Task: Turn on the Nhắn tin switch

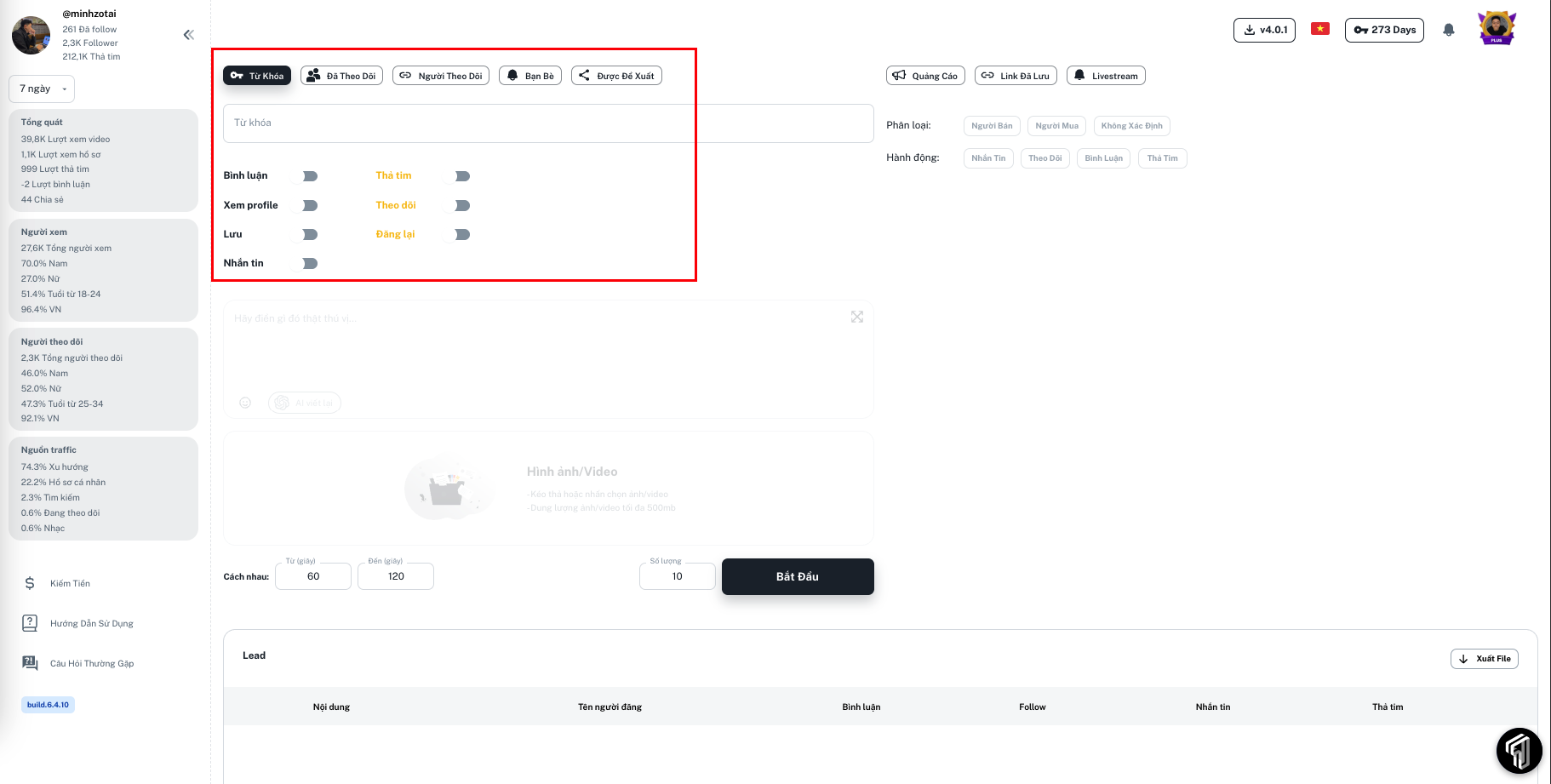Action: (305, 264)
